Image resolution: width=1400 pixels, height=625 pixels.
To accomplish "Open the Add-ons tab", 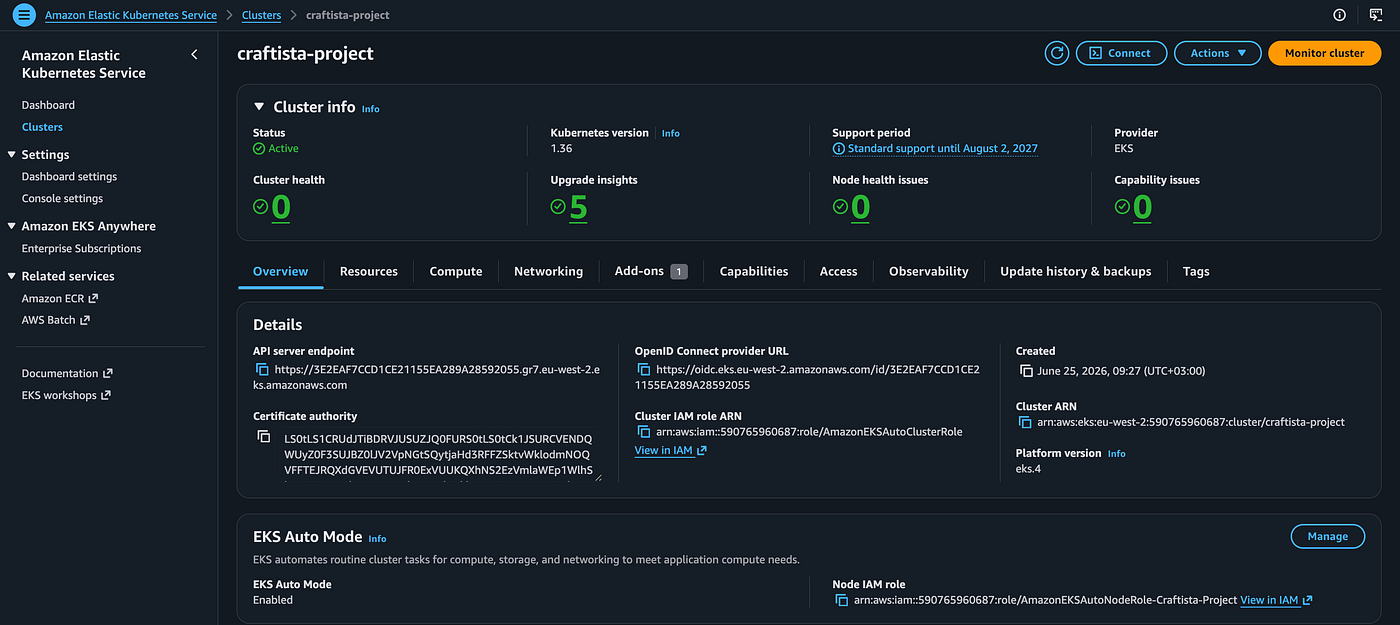I will pyautogui.click(x=650, y=271).
